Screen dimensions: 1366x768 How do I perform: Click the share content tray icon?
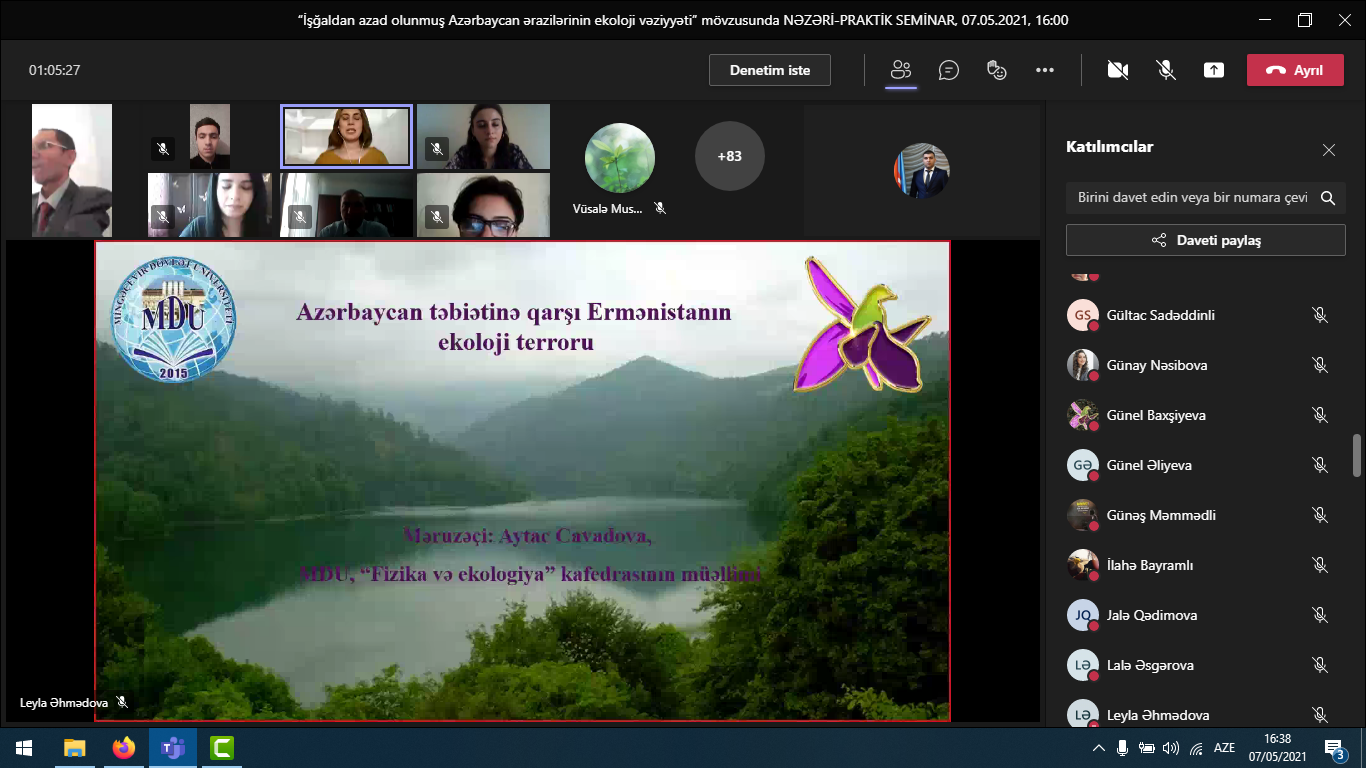pyautogui.click(x=1214, y=70)
